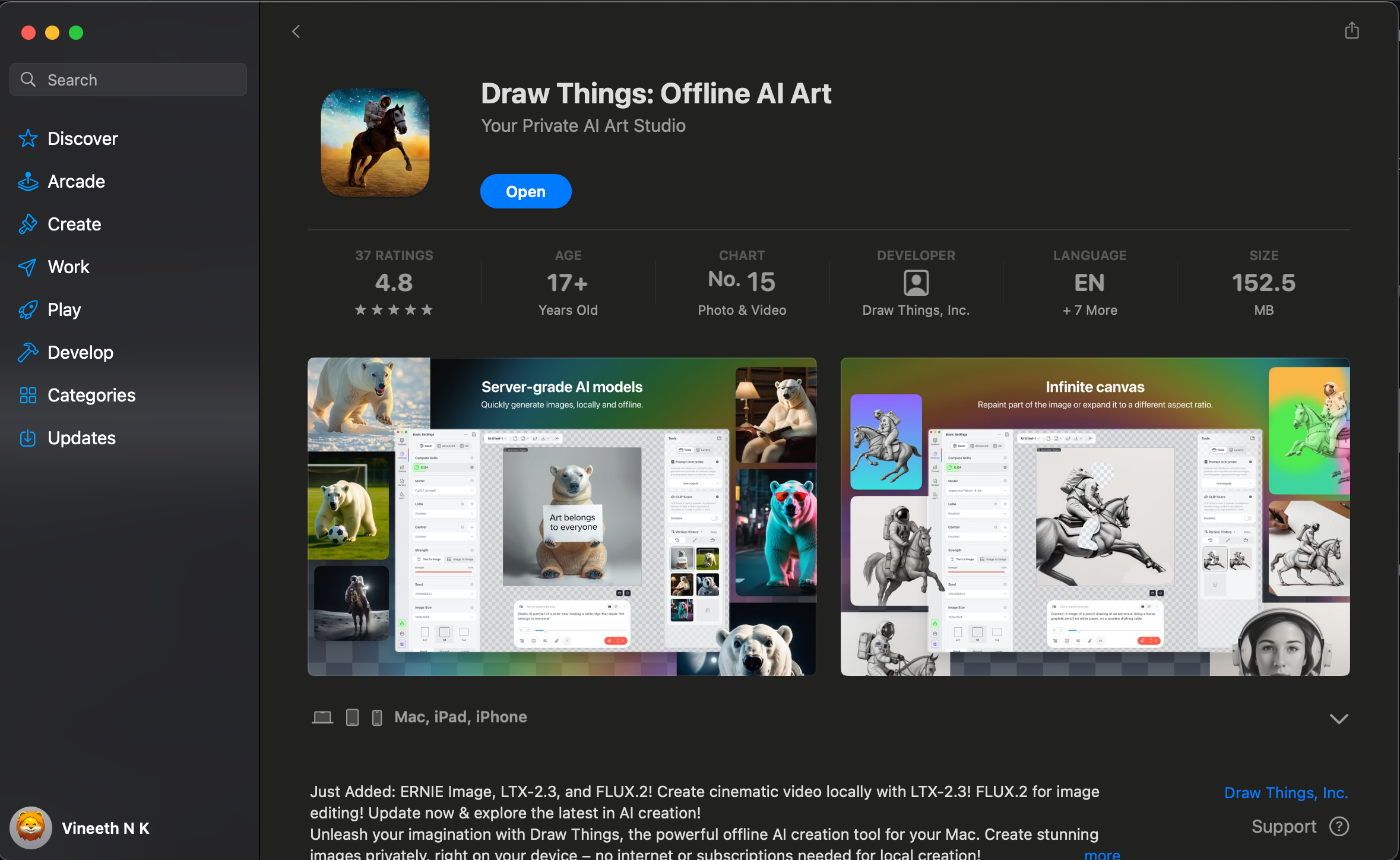Open the Discover section
Viewport: 1400px width, 860px height.
point(83,138)
